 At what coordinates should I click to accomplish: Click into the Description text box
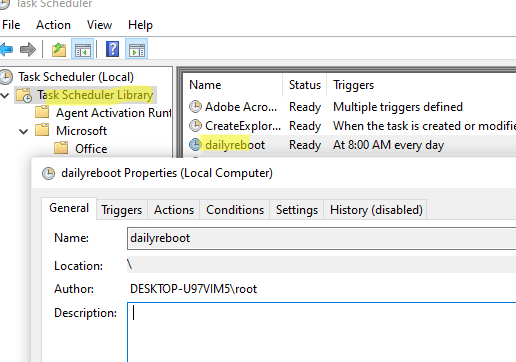pyautogui.click(x=321, y=332)
